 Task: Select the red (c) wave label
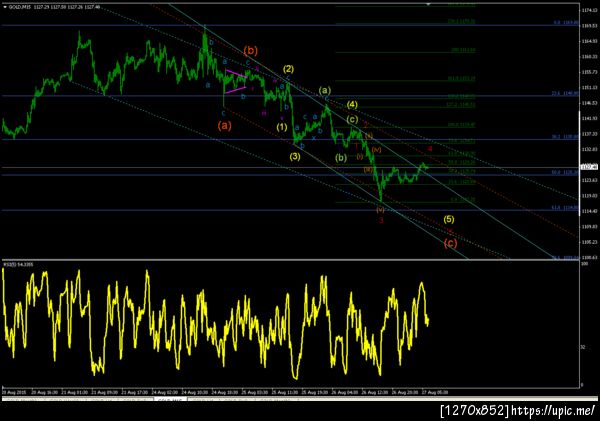click(x=450, y=243)
